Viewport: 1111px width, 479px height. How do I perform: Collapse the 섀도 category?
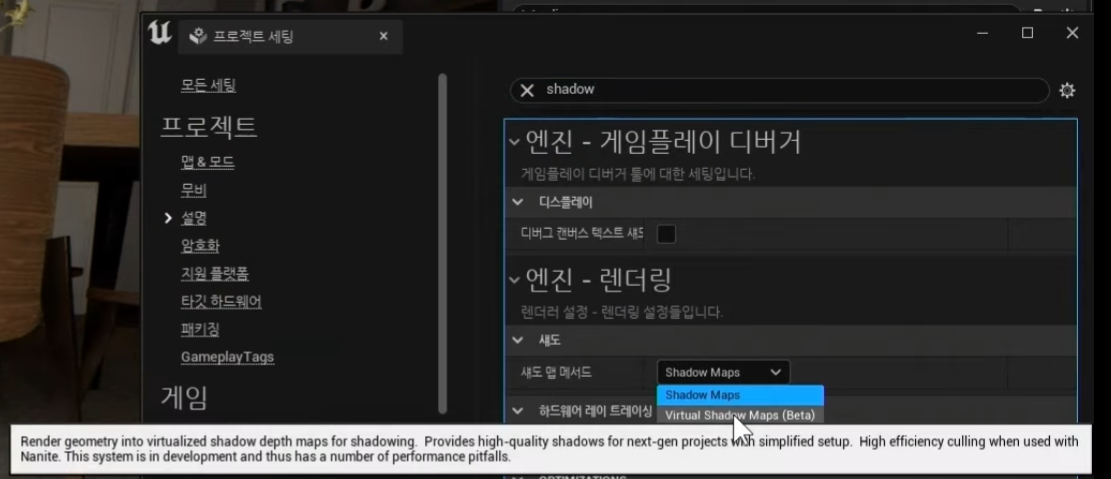(x=518, y=340)
